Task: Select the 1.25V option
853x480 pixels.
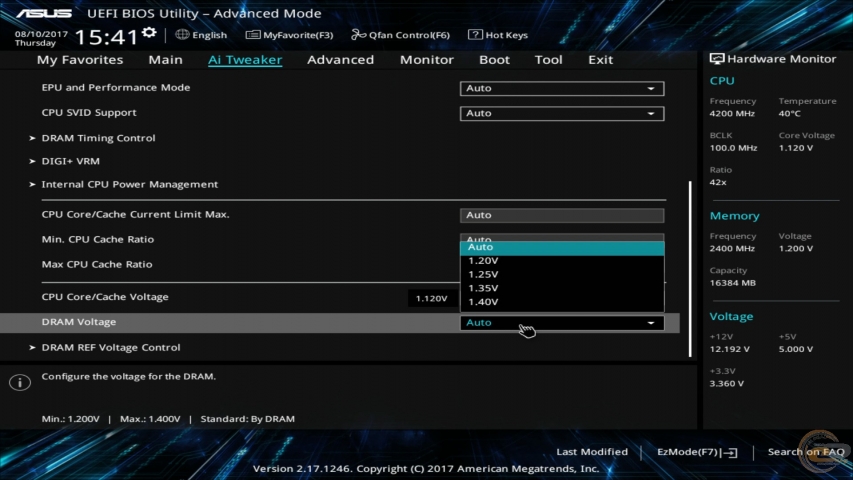Action: point(562,275)
